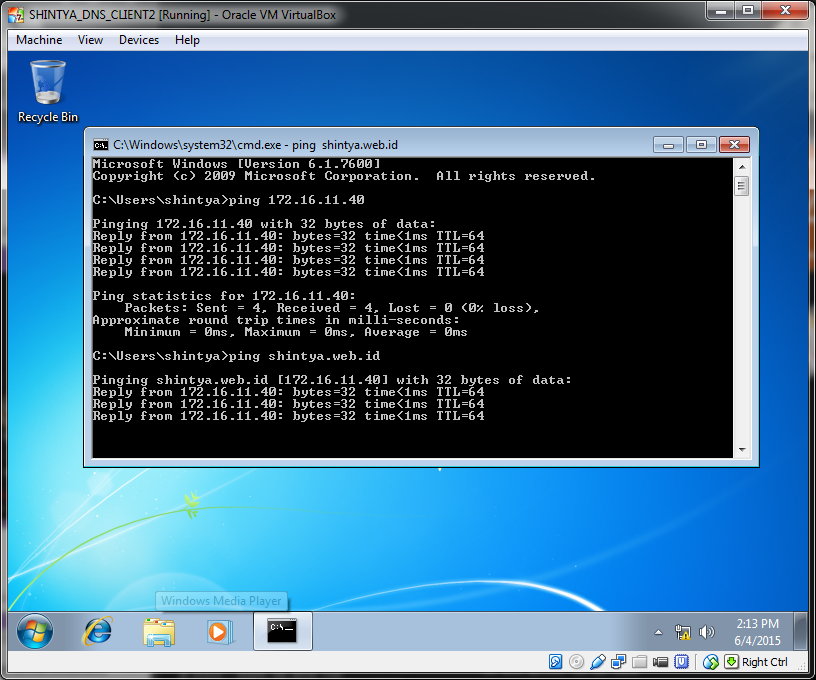Maximize the VirtualBox VM window
Image resolution: width=816 pixels, height=680 pixels.
748,10
